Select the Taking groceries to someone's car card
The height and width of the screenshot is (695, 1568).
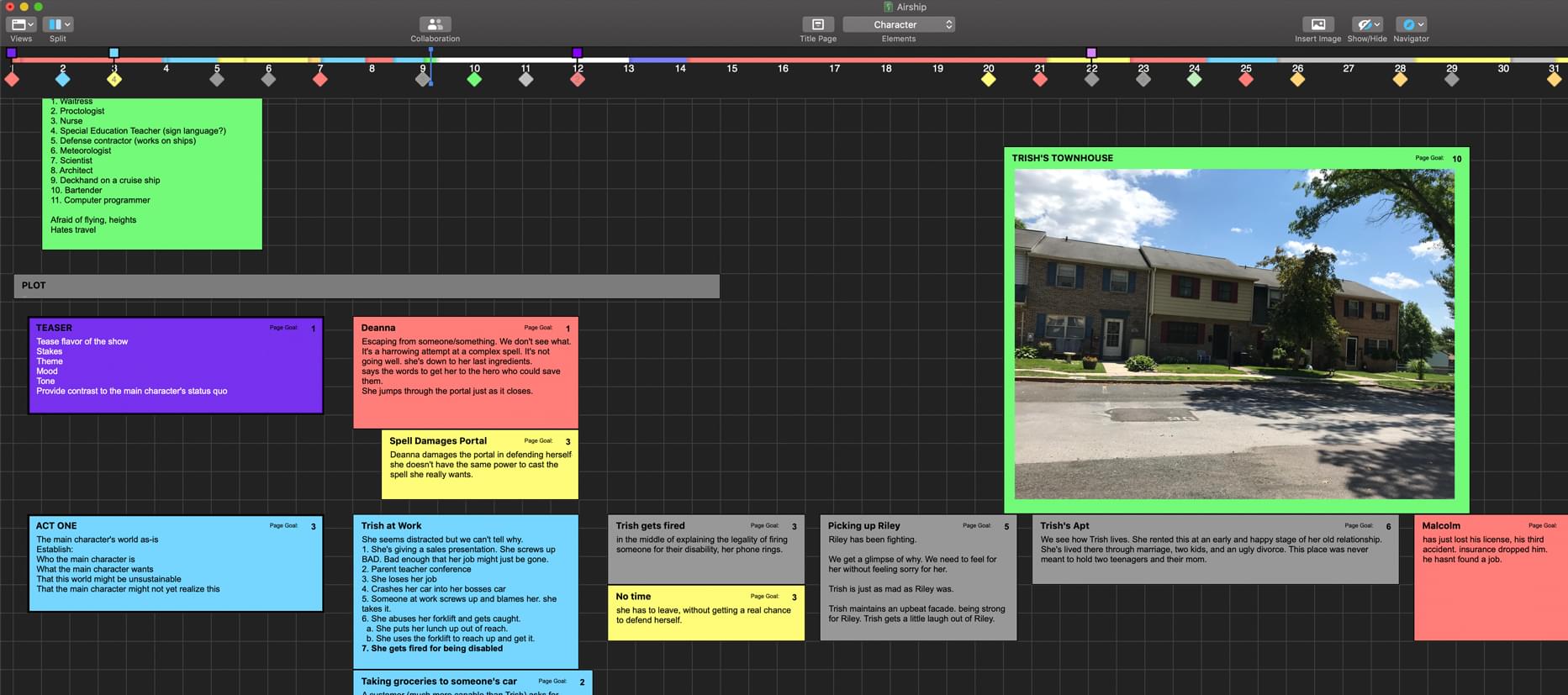473,682
